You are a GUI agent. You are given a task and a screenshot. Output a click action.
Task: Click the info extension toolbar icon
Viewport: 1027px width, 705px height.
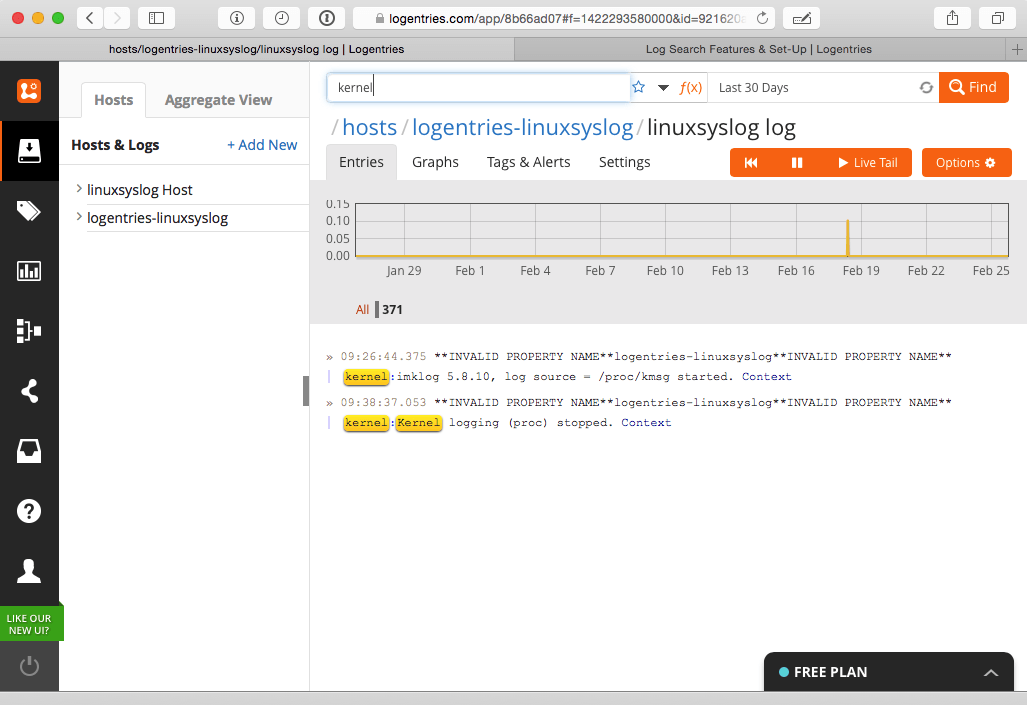pyautogui.click(x=236, y=18)
